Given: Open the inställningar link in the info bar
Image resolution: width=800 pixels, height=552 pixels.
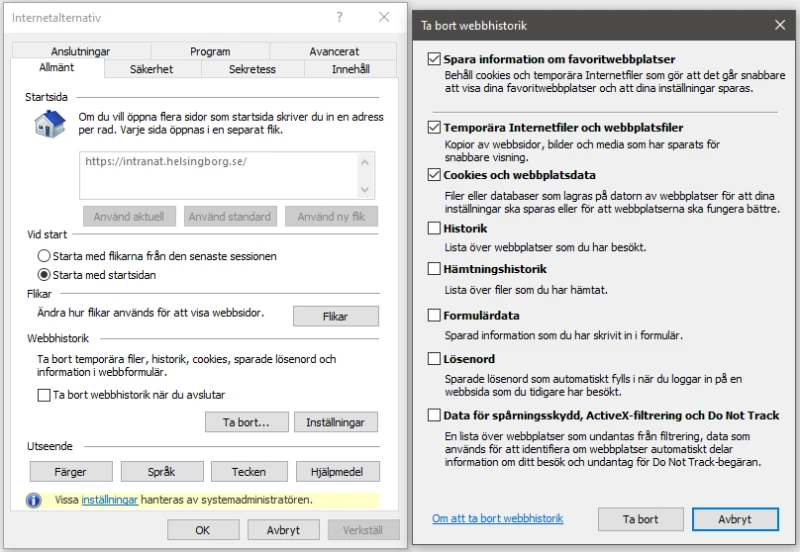Looking at the screenshot, I should pyautogui.click(x=110, y=500).
